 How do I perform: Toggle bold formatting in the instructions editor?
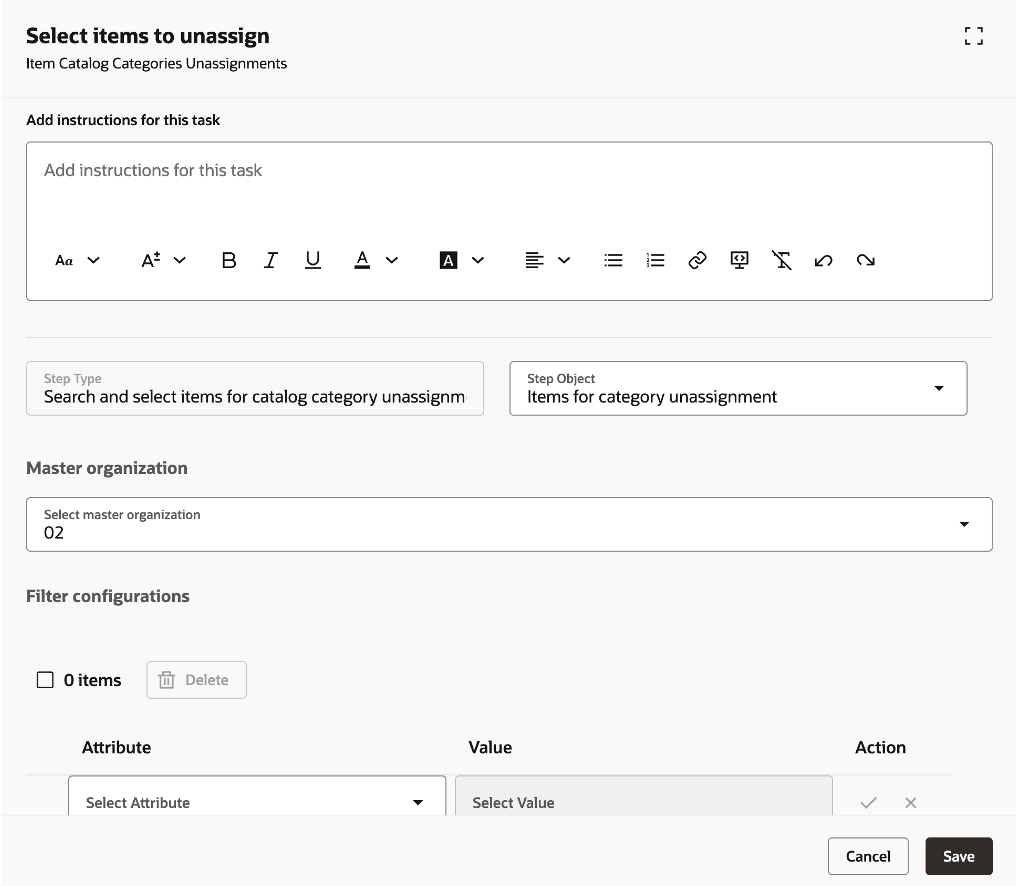tap(229, 260)
